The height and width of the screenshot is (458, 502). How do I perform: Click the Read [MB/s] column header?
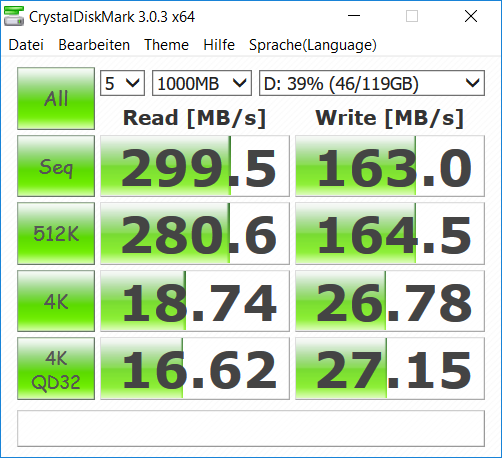[x=194, y=118]
